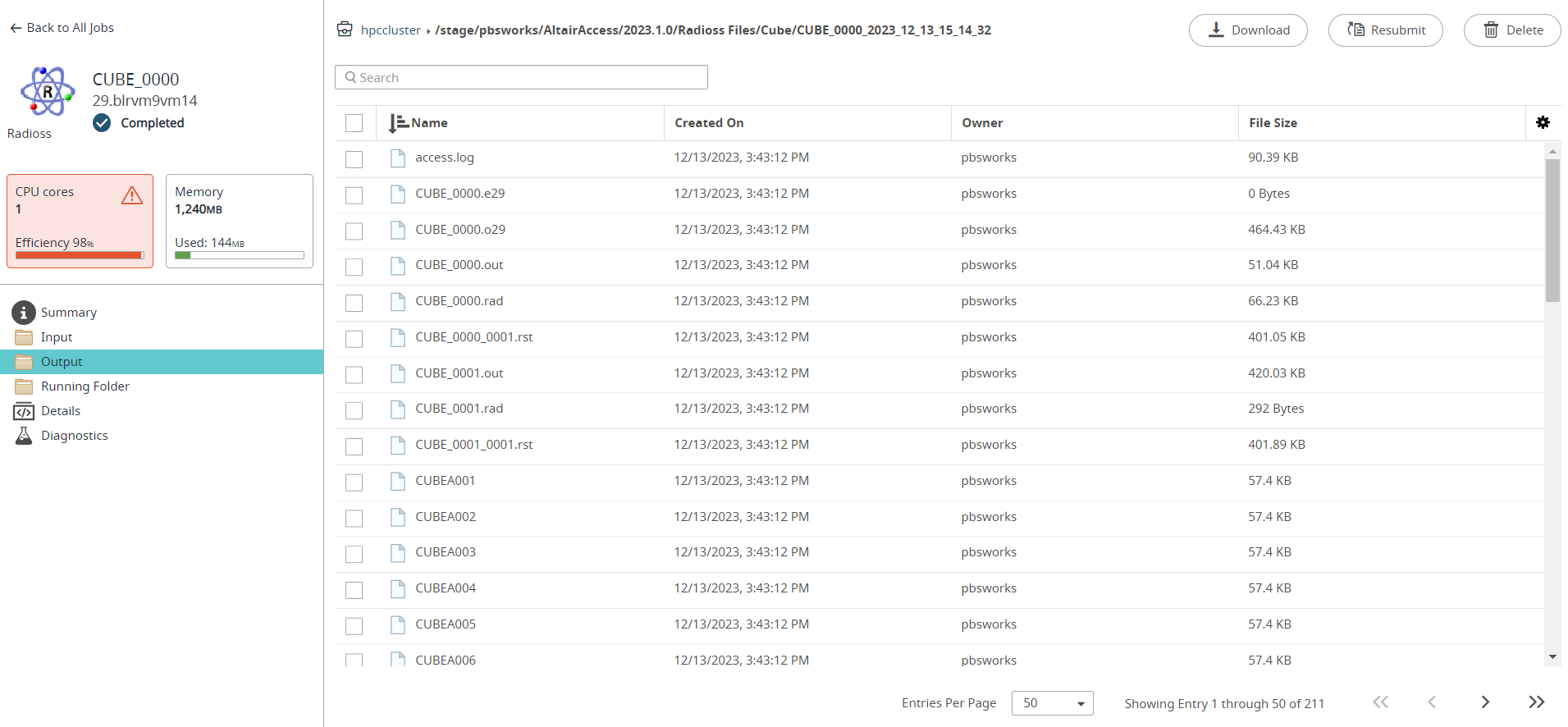Click the file icon for CUBE_0000.o29
Screen dimensions: 1568x727
[x=398, y=230]
